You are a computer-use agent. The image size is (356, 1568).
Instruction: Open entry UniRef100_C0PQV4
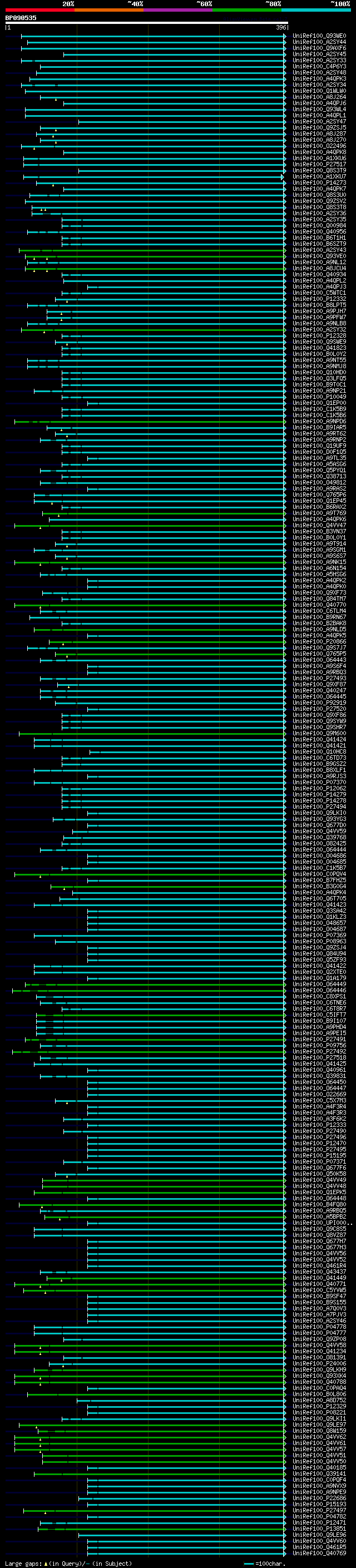tap(319, 874)
